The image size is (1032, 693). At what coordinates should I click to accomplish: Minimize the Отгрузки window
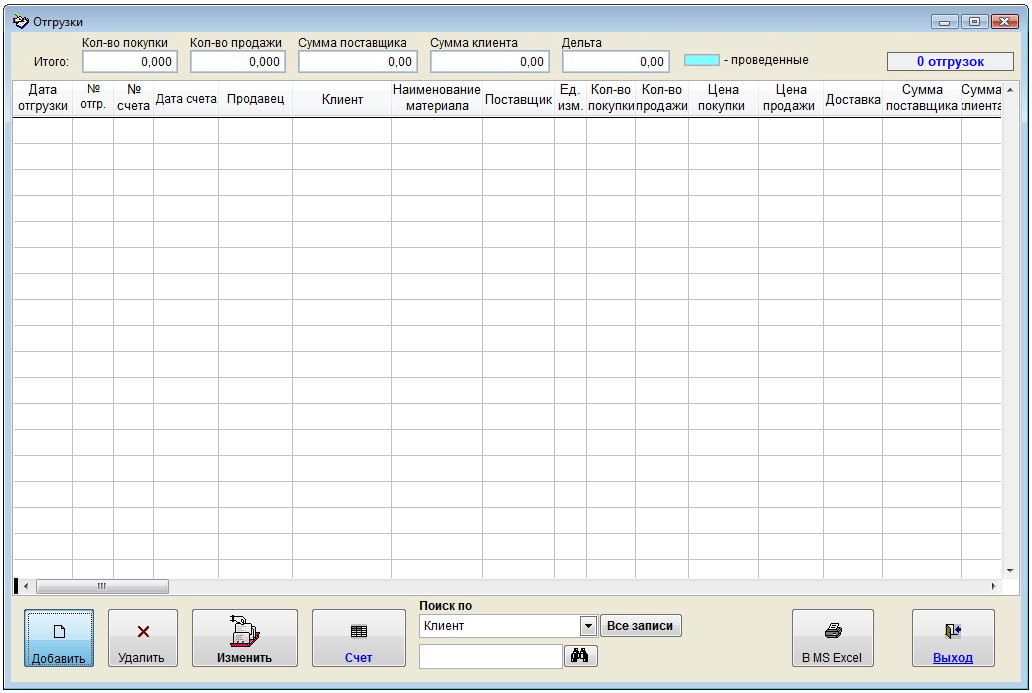tap(945, 22)
